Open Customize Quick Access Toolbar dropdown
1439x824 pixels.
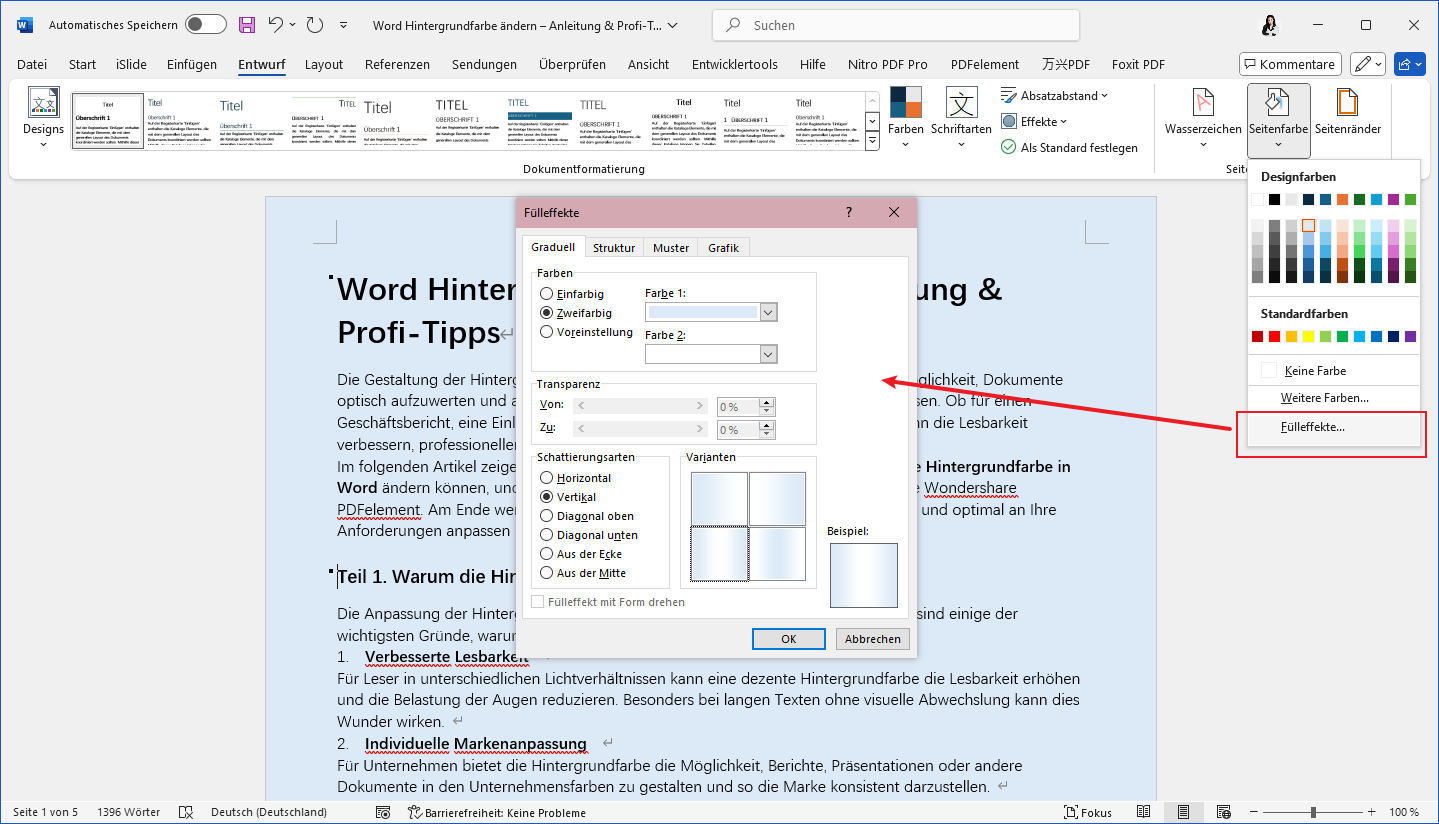pyautogui.click(x=344, y=24)
